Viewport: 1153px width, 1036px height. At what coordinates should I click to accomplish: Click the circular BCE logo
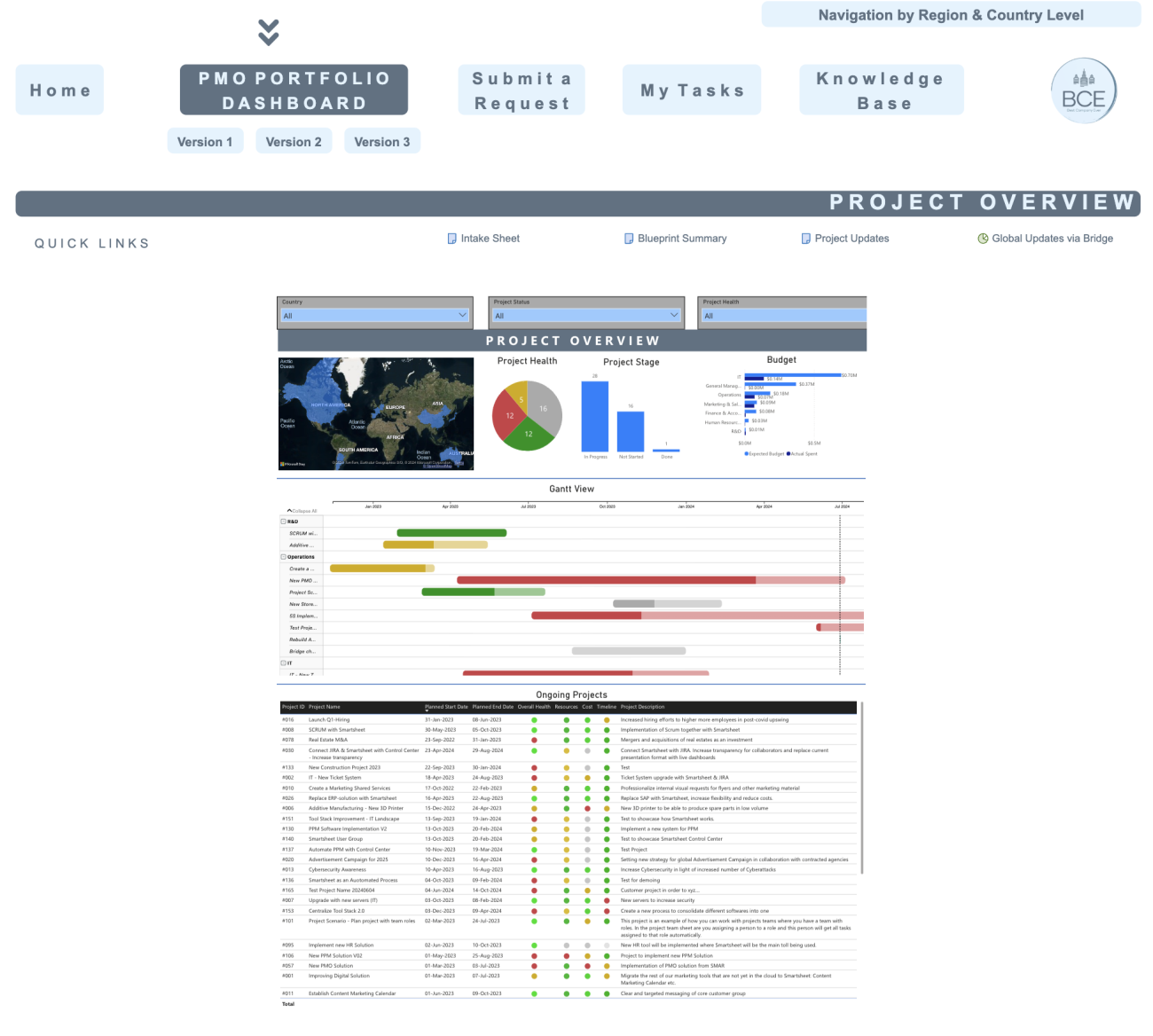click(x=1084, y=90)
